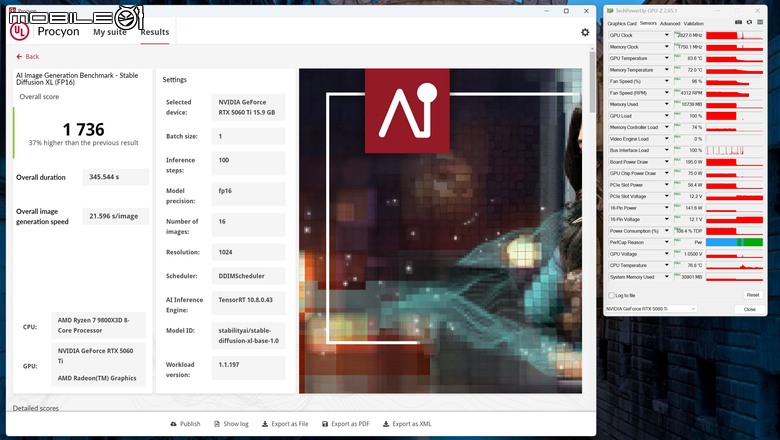Click the Export as PDF icon
The width and height of the screenshot is (780, 440).
pyautogui.click(x=325, y=424)
